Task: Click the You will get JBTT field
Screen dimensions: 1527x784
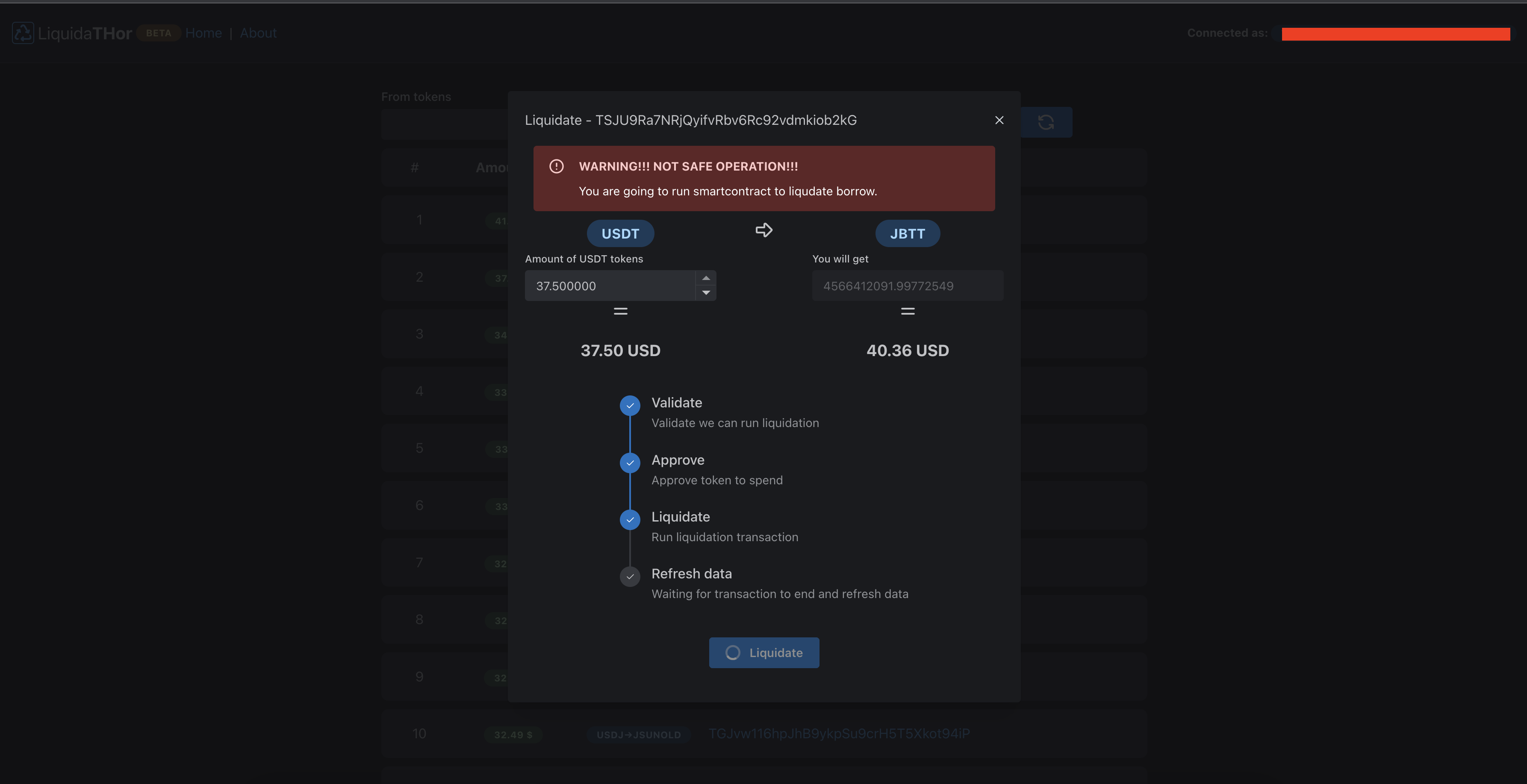Action: tap(907, 286)
